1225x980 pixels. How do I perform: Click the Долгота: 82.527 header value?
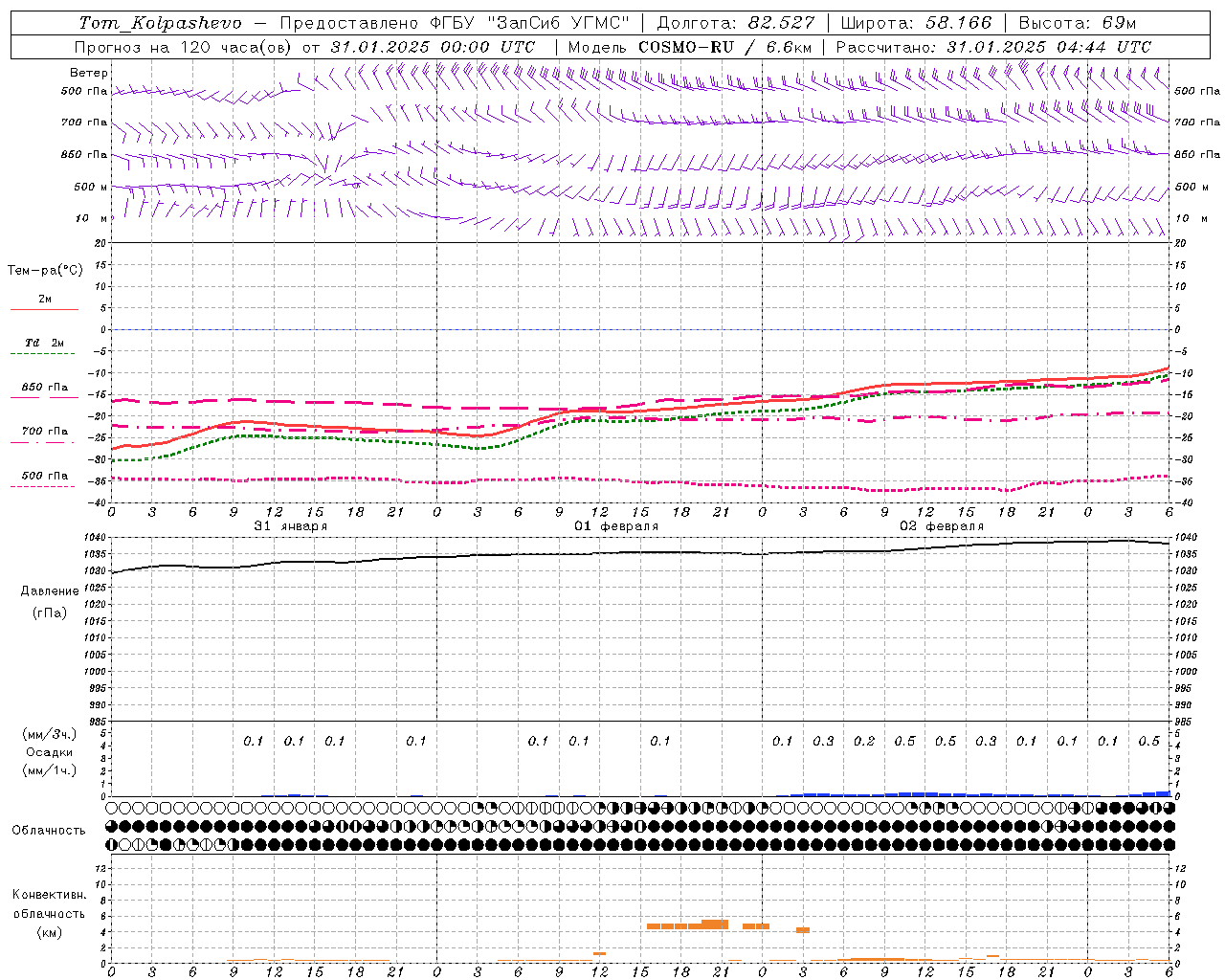click(x=736, y=23)
